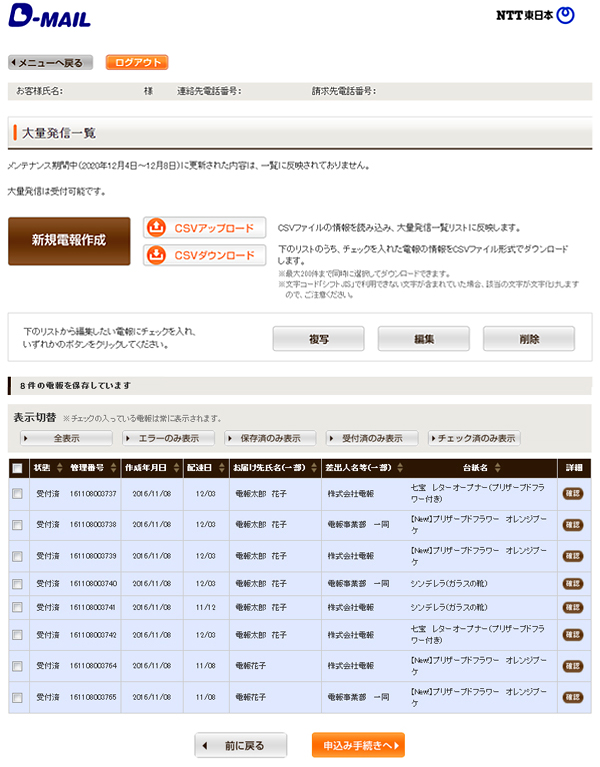This screenshot has height=767, width=600.
Task: Sort by 状態 column arrows
Action: 60,468
